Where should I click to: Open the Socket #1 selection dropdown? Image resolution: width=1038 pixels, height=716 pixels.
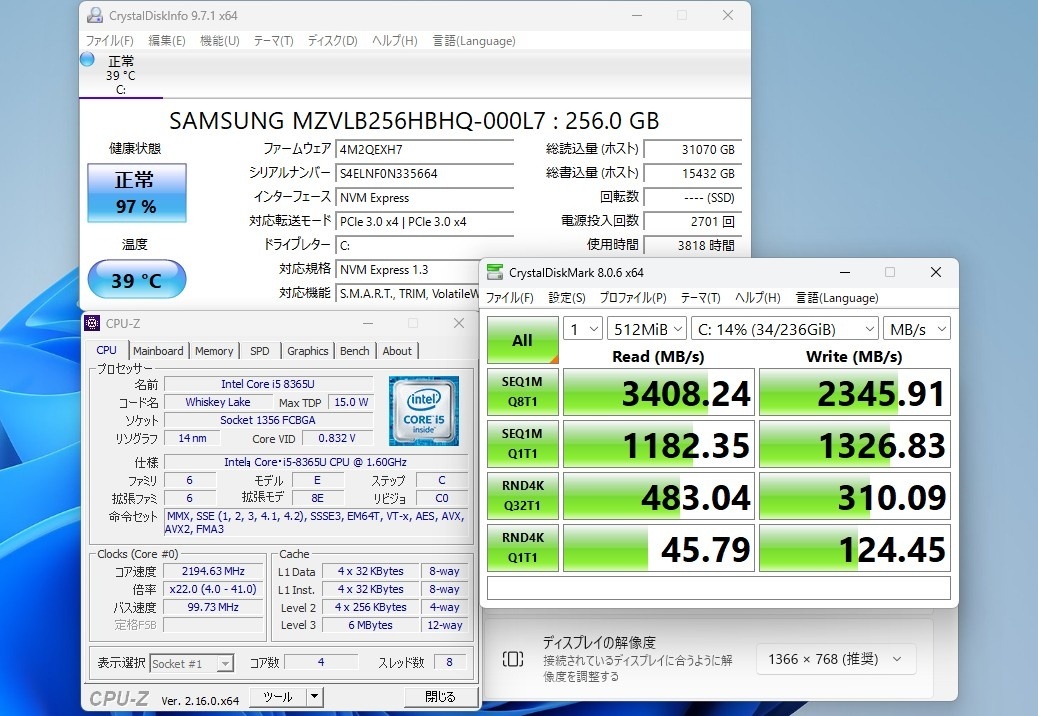[192, 663]
